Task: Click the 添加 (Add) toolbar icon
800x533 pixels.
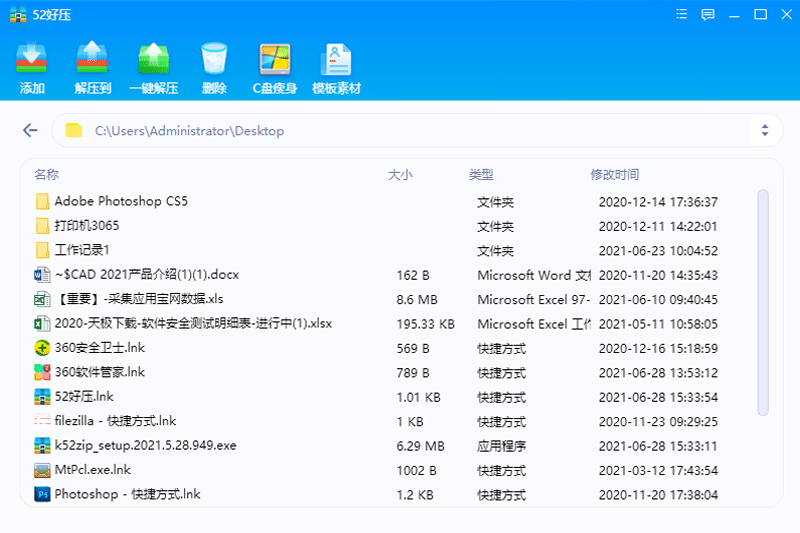Action: [32, 62]
